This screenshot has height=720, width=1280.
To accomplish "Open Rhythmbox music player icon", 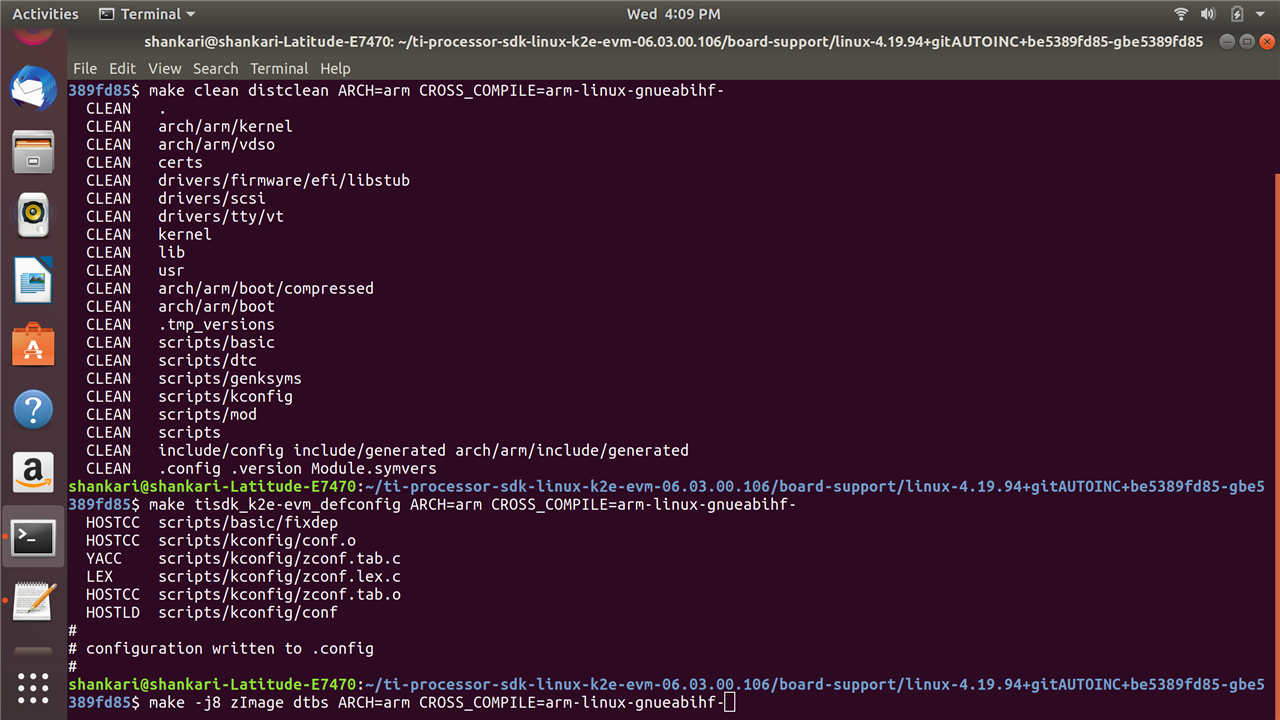I will 33,215.
